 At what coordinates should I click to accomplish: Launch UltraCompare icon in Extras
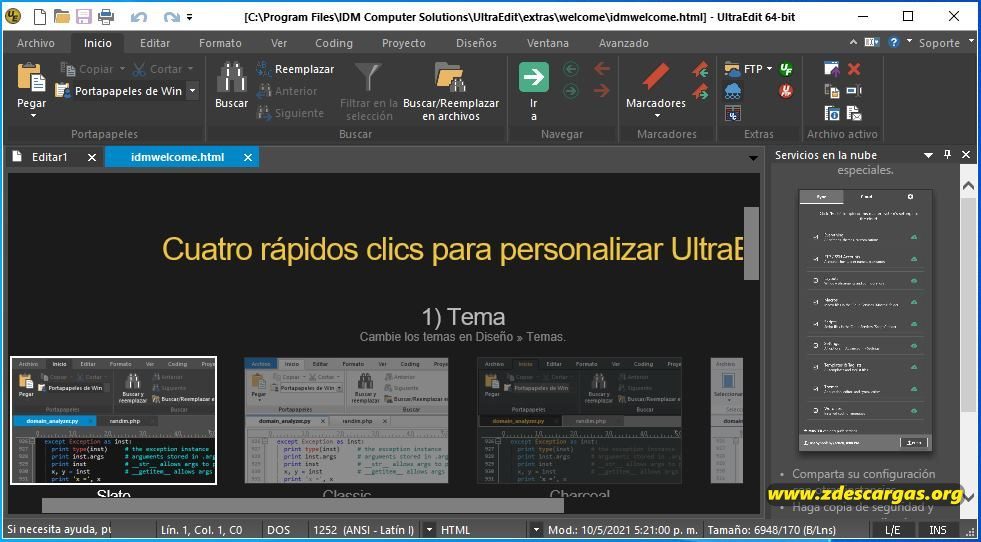[733, 113]
